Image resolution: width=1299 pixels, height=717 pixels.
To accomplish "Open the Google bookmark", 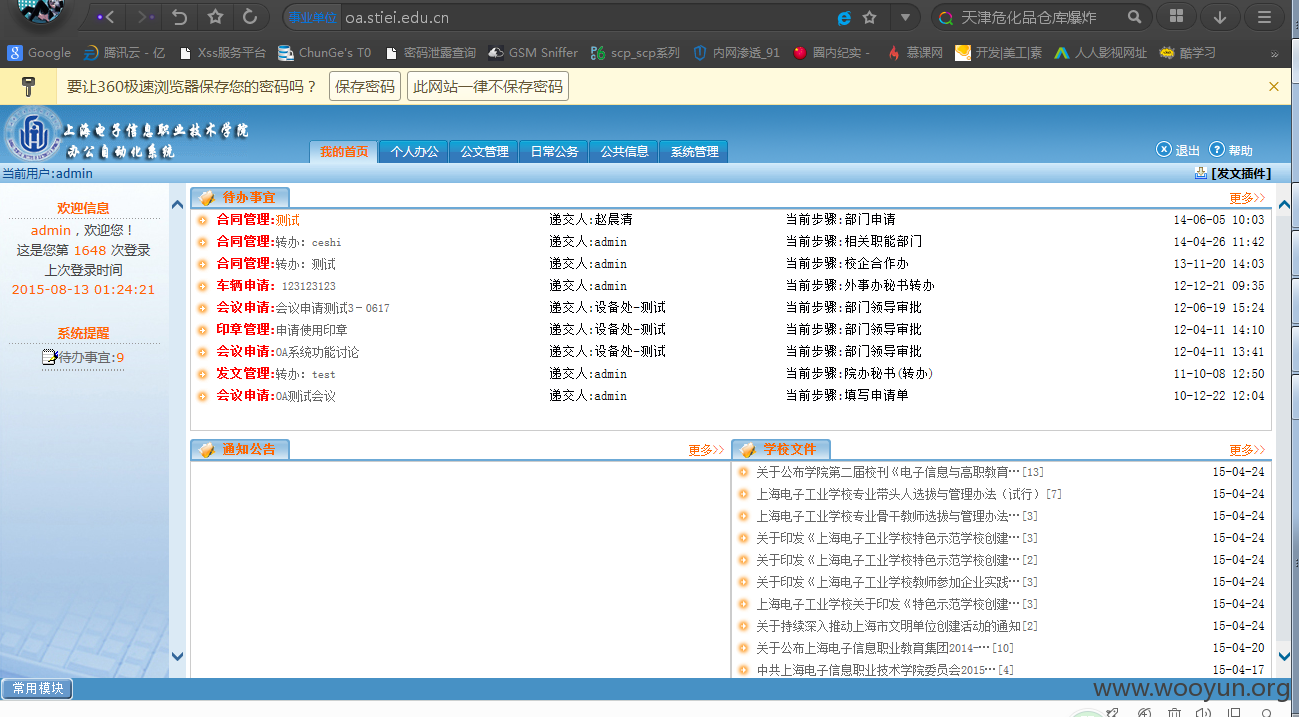I will (x=40, y=53).
